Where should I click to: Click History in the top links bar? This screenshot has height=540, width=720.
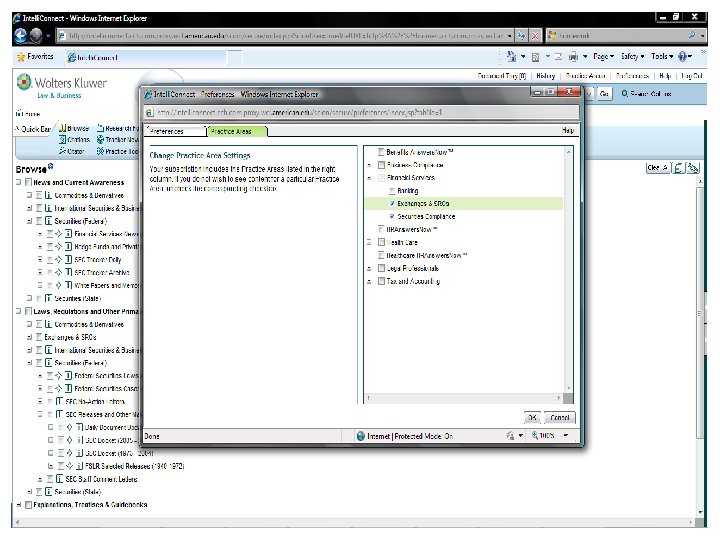pos(546,76)
